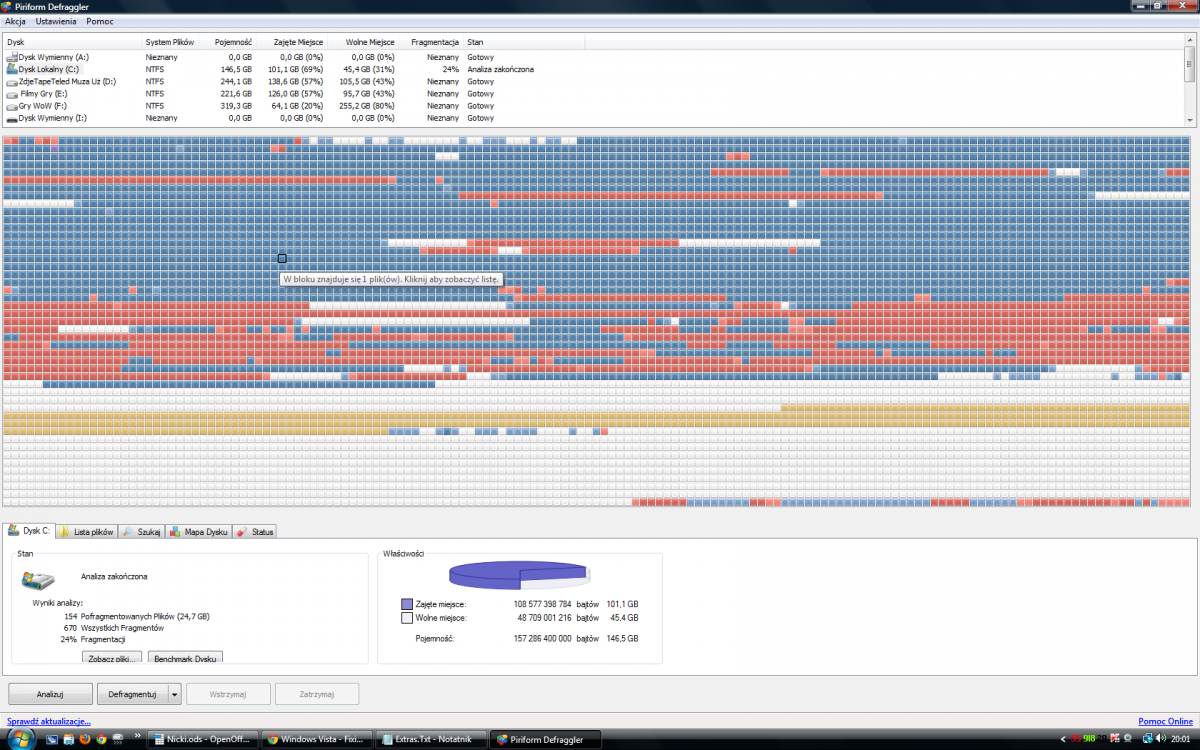Switch to Mapa Dysku tab

click(x=199, y=532)
